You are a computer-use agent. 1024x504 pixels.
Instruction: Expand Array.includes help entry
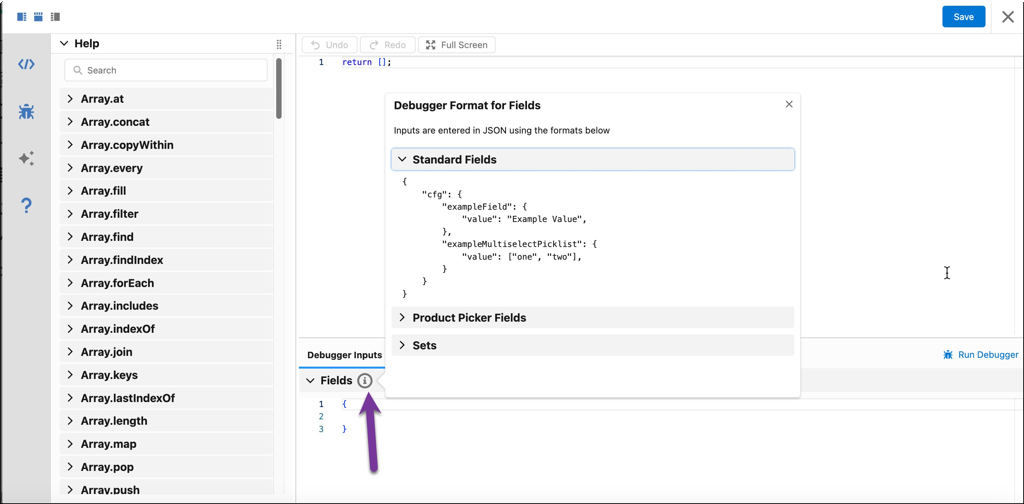pos(166,306)
